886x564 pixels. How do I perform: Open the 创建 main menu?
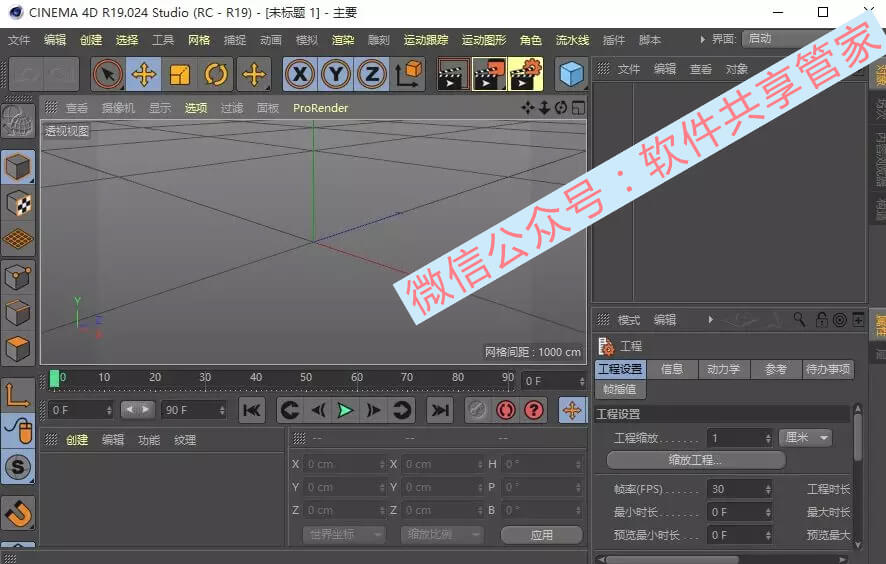pyautogui.click(x=91, y=40)
